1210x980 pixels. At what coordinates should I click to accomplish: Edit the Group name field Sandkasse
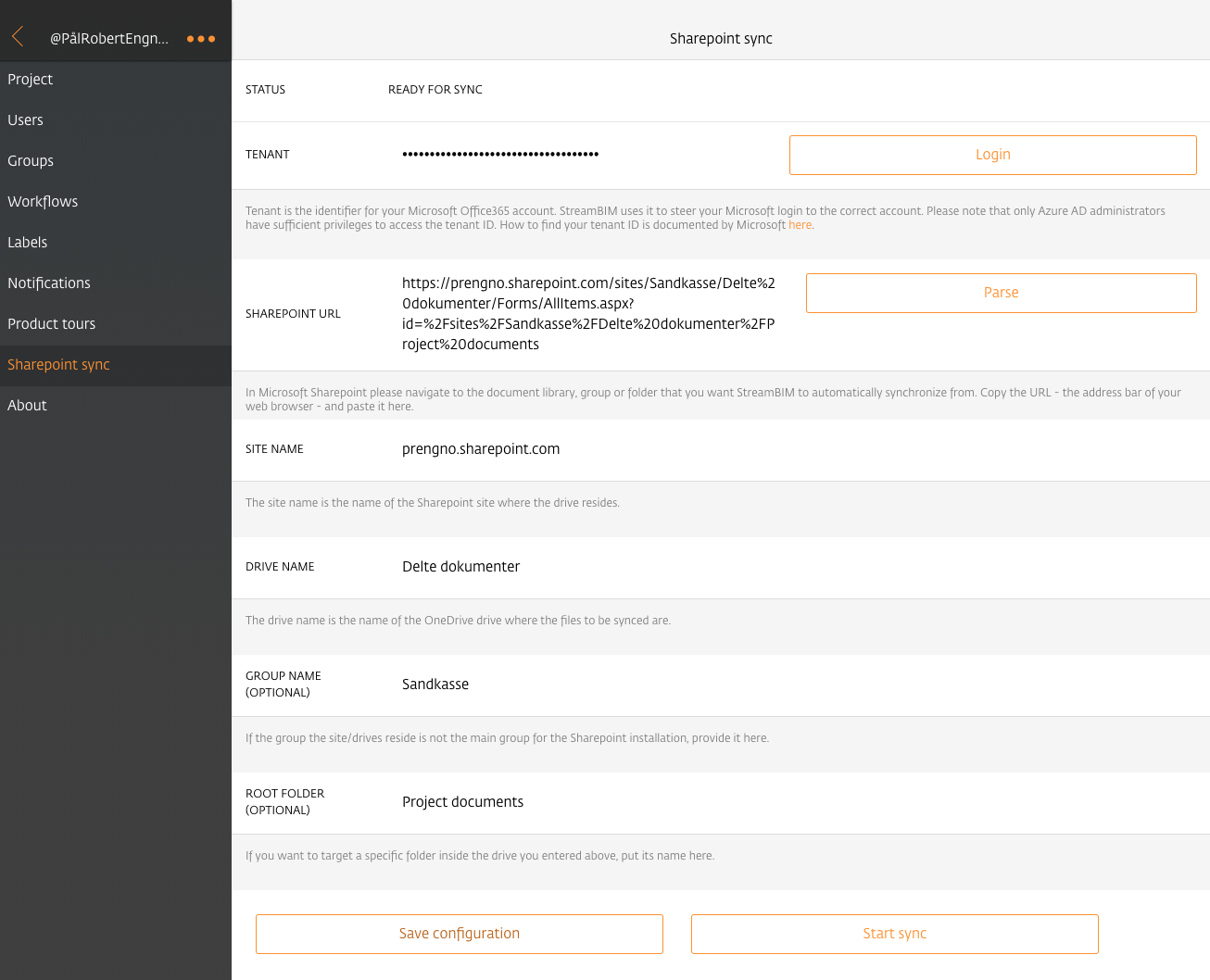tap(435, 685)
